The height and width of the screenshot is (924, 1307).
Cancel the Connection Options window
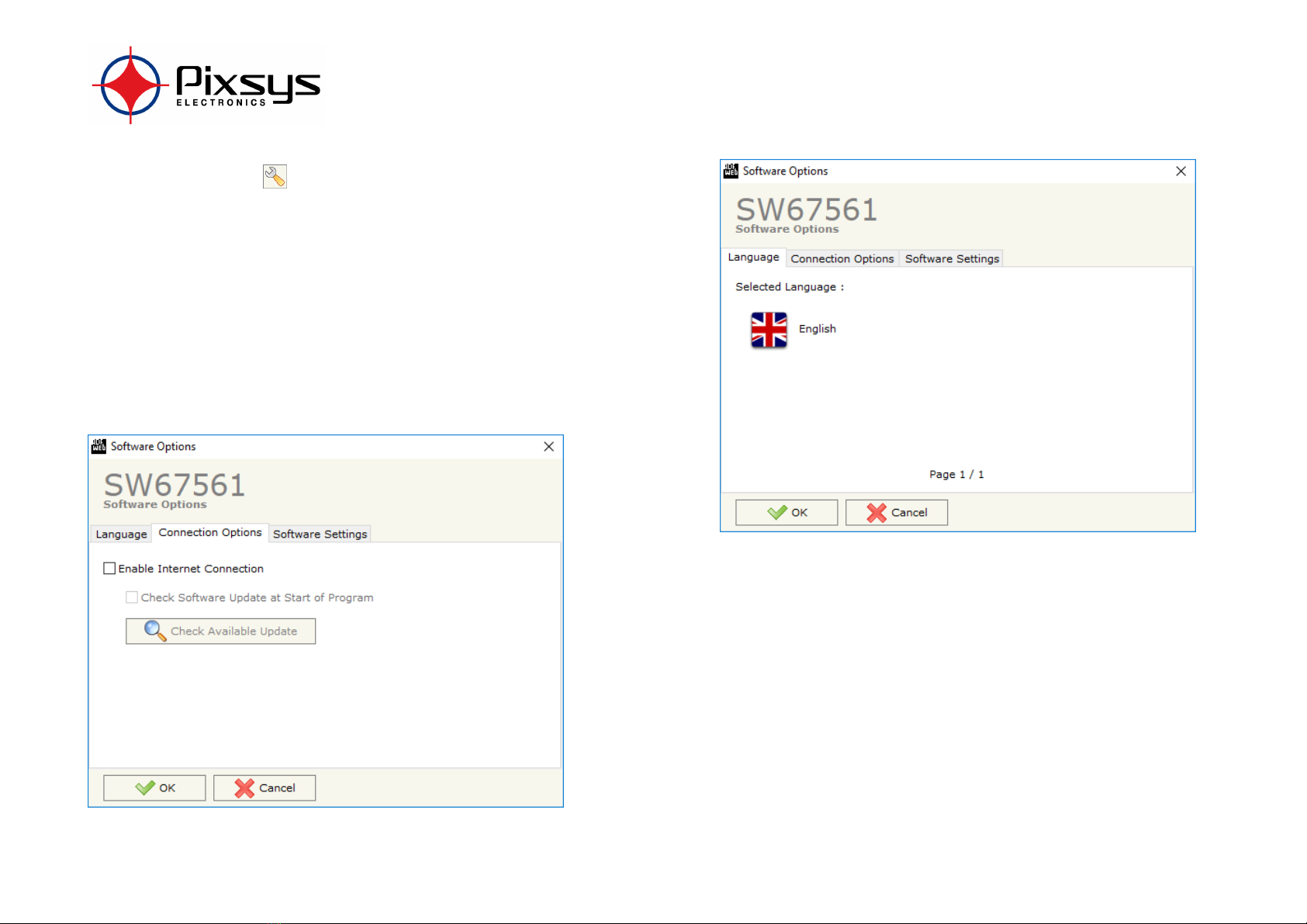click(265, 787)
